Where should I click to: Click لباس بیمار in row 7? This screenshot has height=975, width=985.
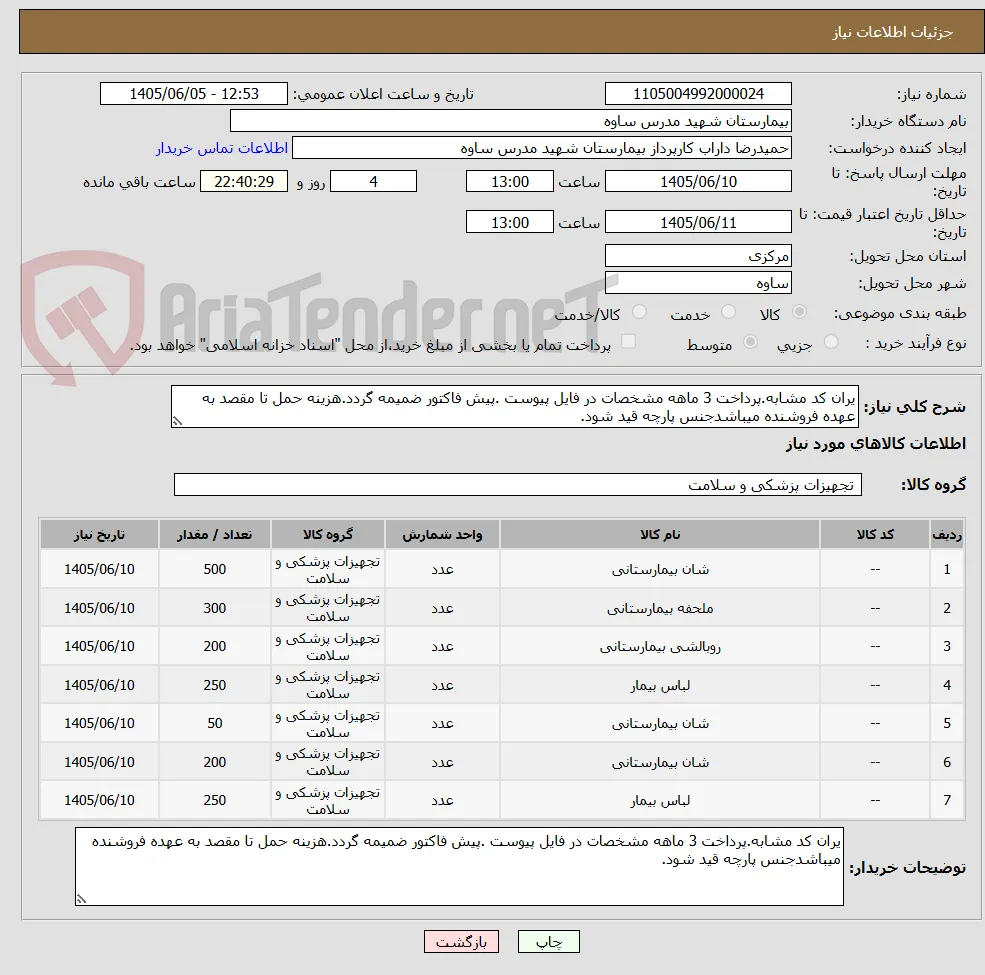660,800
